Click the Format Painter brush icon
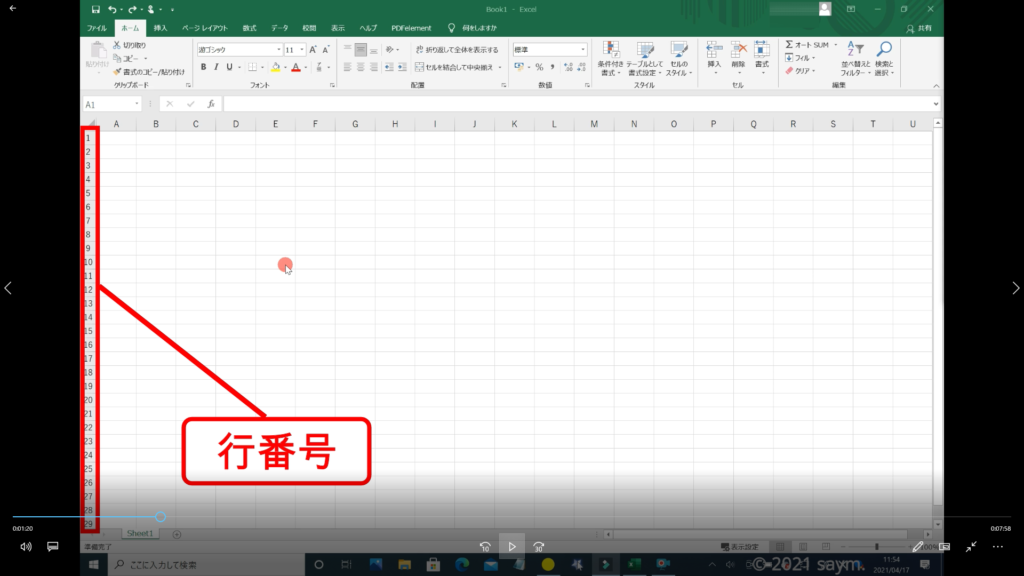 117,72
